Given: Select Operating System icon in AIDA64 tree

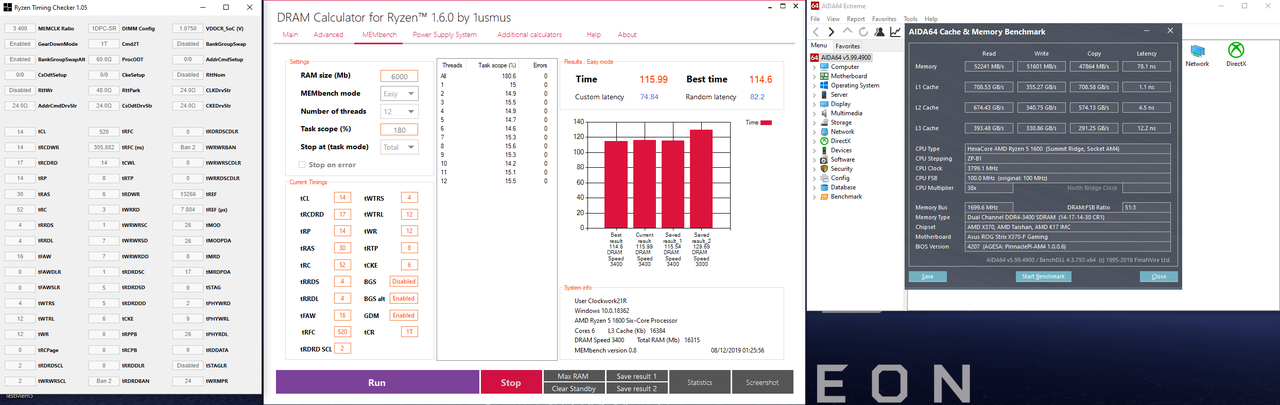Looking at the screenshot, I should point(825,85).
